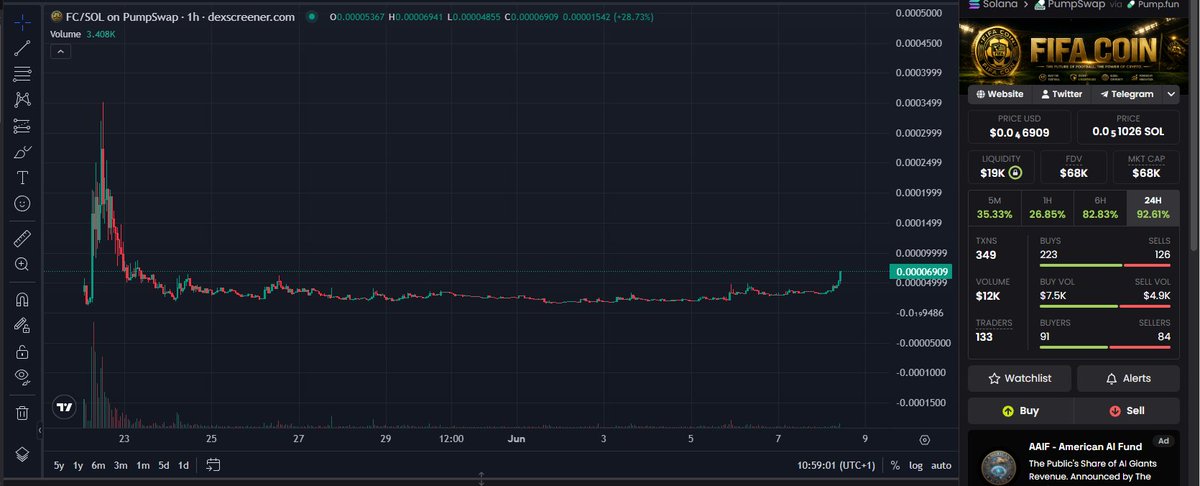Click the buy vol versus sell vol bar
The image size is (1200, 486).
1105,306
